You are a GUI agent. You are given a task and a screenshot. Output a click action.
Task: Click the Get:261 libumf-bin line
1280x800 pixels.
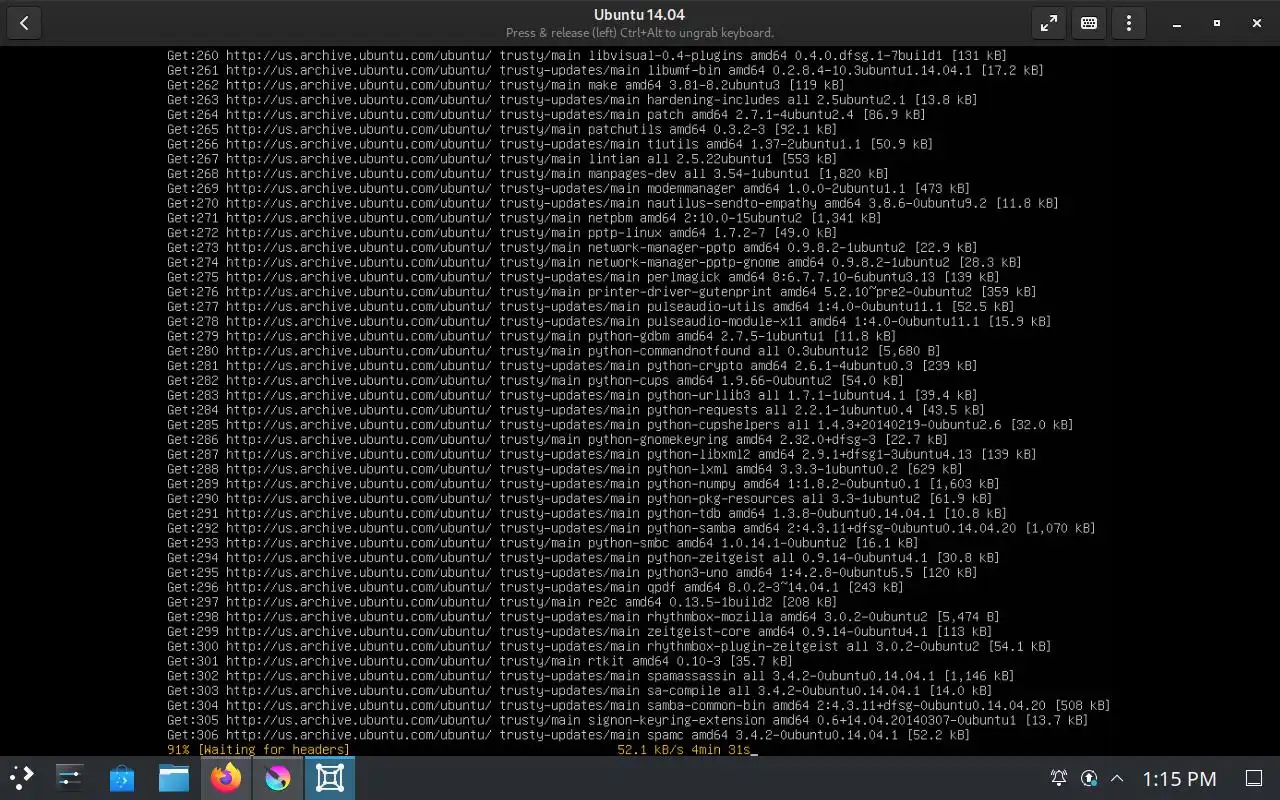605,71
